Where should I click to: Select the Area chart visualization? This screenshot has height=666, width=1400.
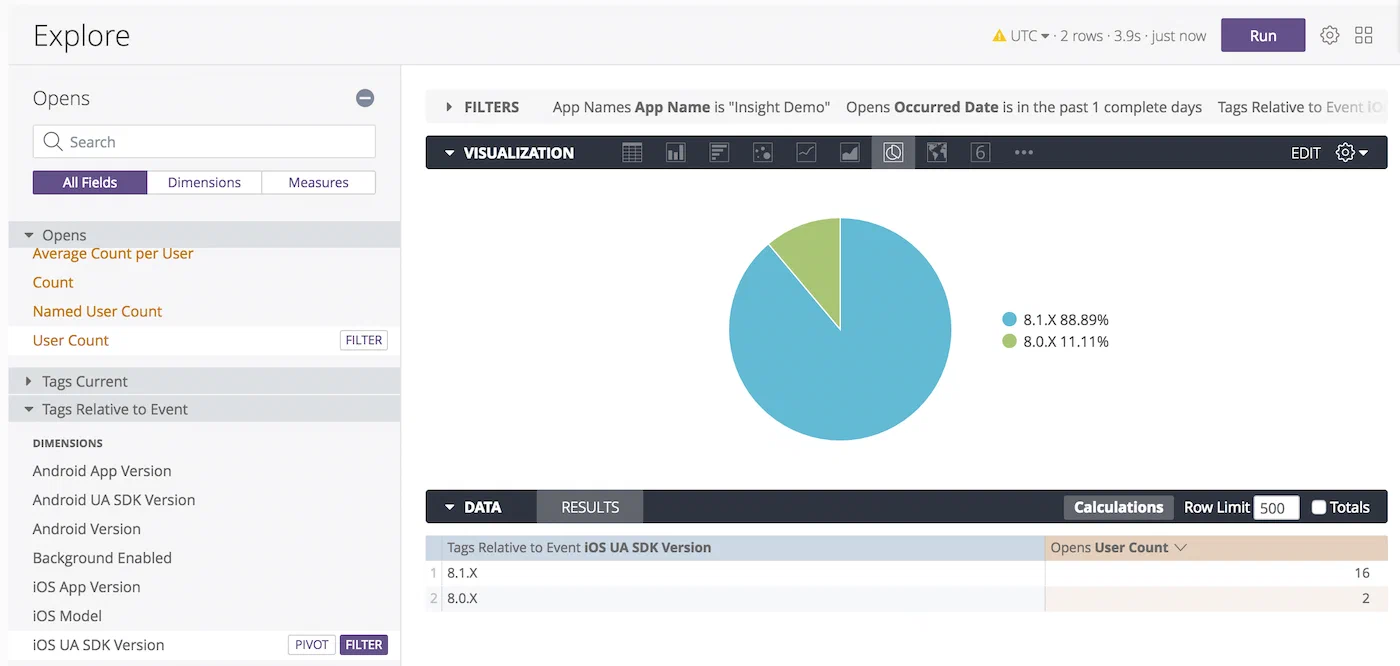[x=849, y=152]
